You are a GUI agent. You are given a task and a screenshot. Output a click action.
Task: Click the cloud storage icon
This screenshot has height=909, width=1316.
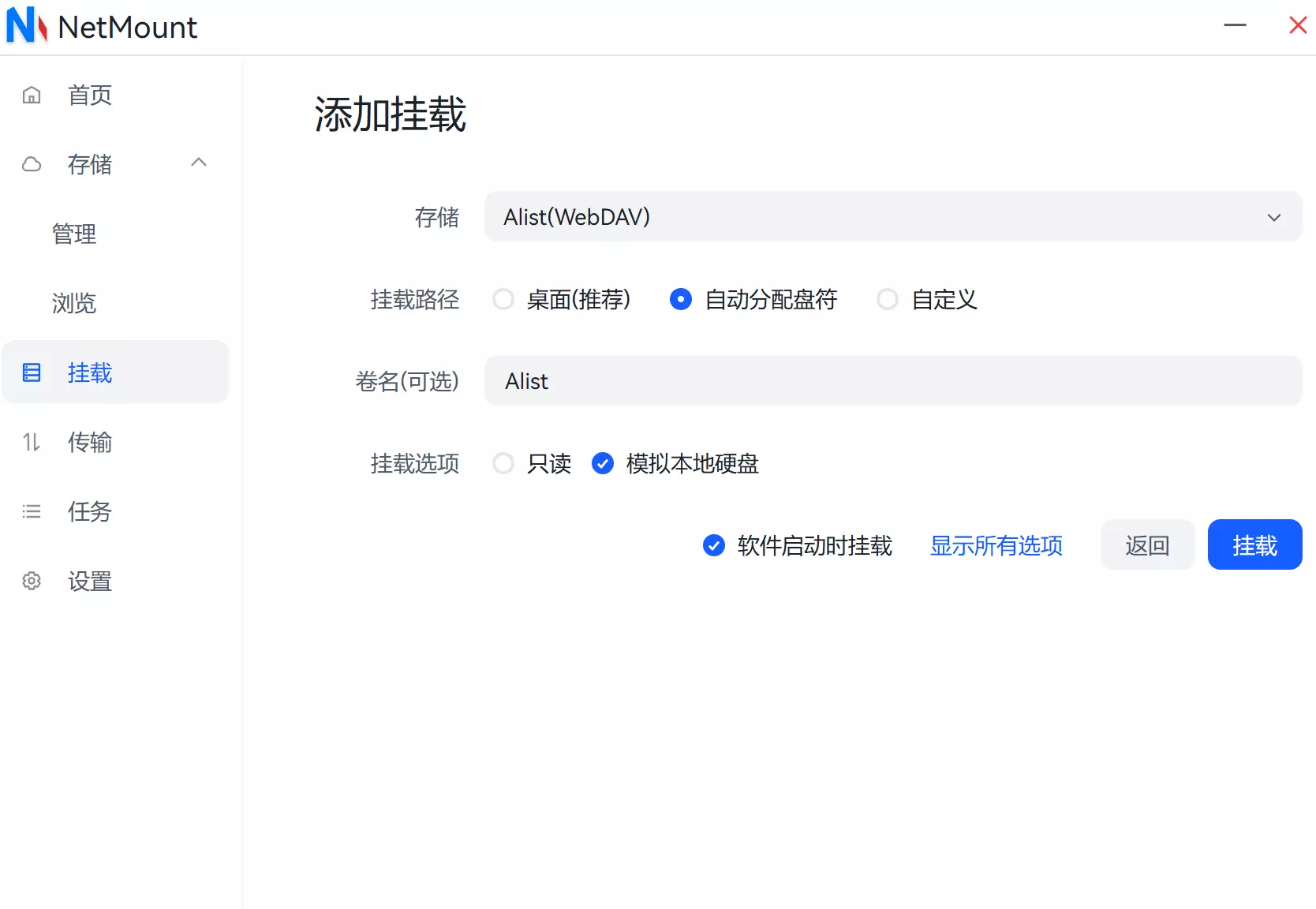tap(32, 164)
